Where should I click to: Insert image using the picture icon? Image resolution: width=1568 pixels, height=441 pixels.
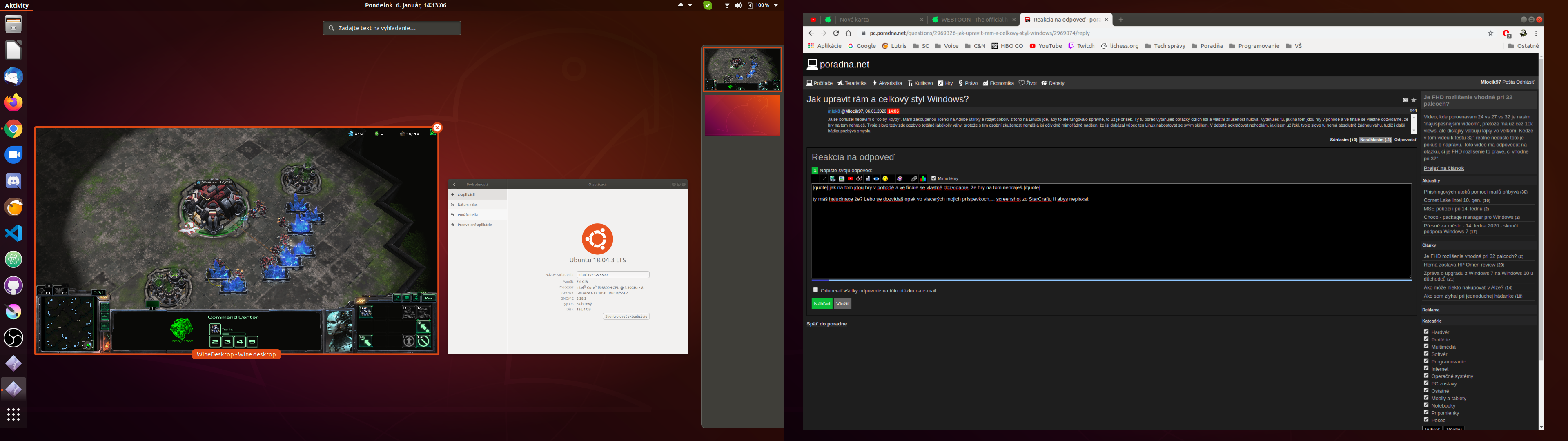point(842,178)
